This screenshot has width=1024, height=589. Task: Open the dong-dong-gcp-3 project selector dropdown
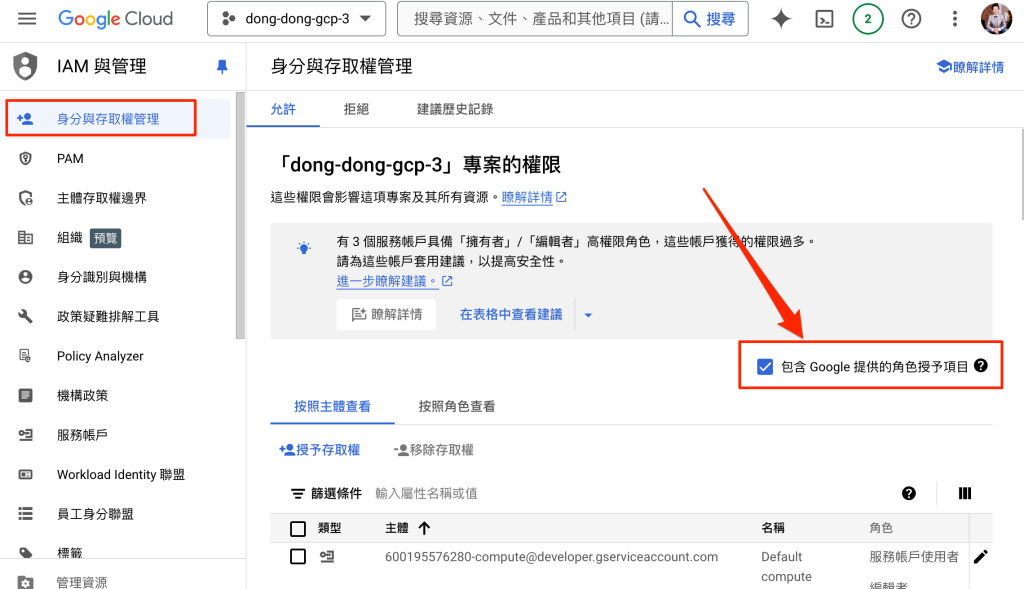pos(296,19)
